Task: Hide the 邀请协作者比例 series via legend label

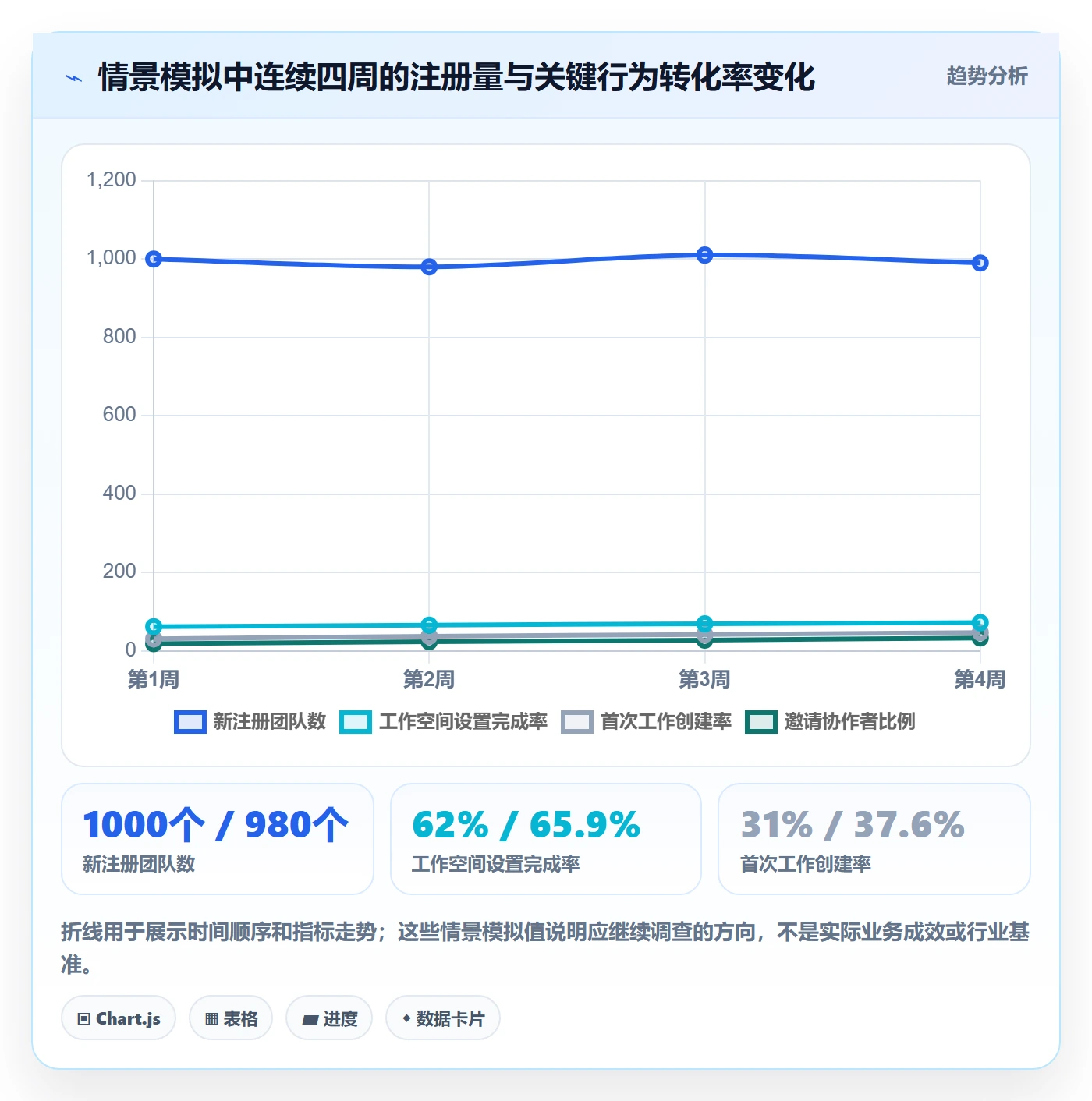Action: [x=850, y=722]
